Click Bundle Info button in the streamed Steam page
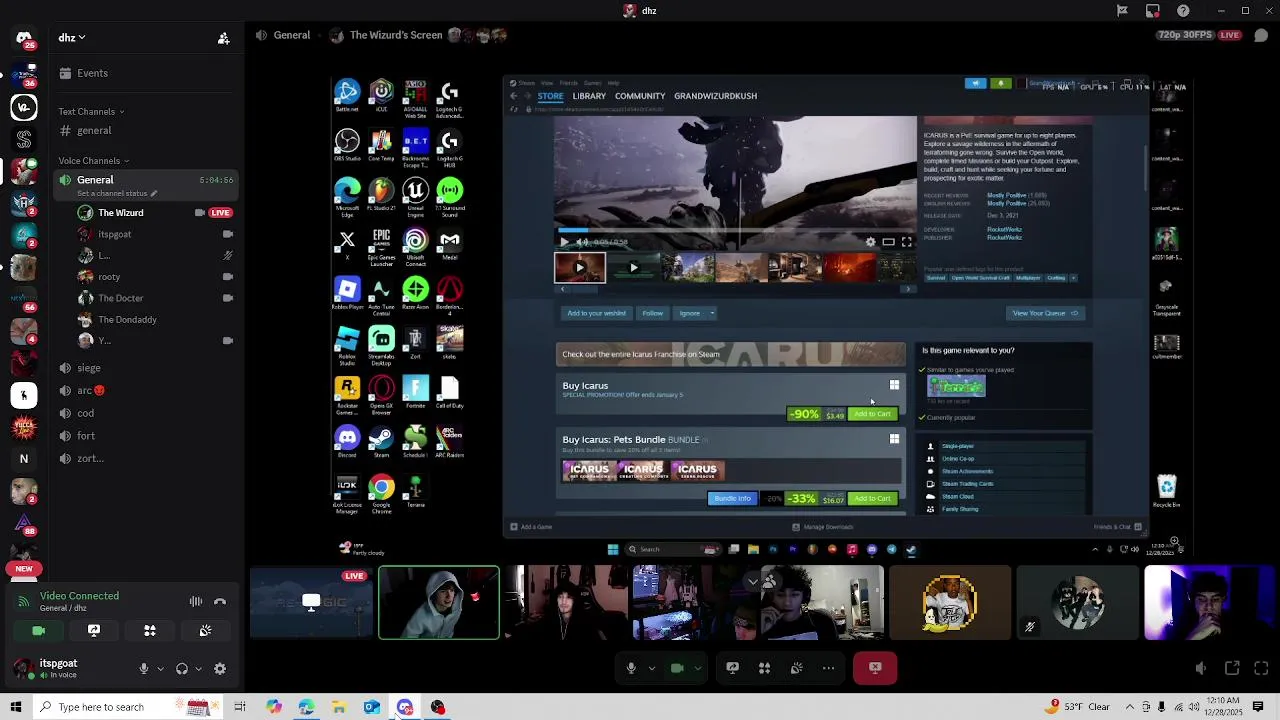1280x720 pixels. (x=732, y=498)
